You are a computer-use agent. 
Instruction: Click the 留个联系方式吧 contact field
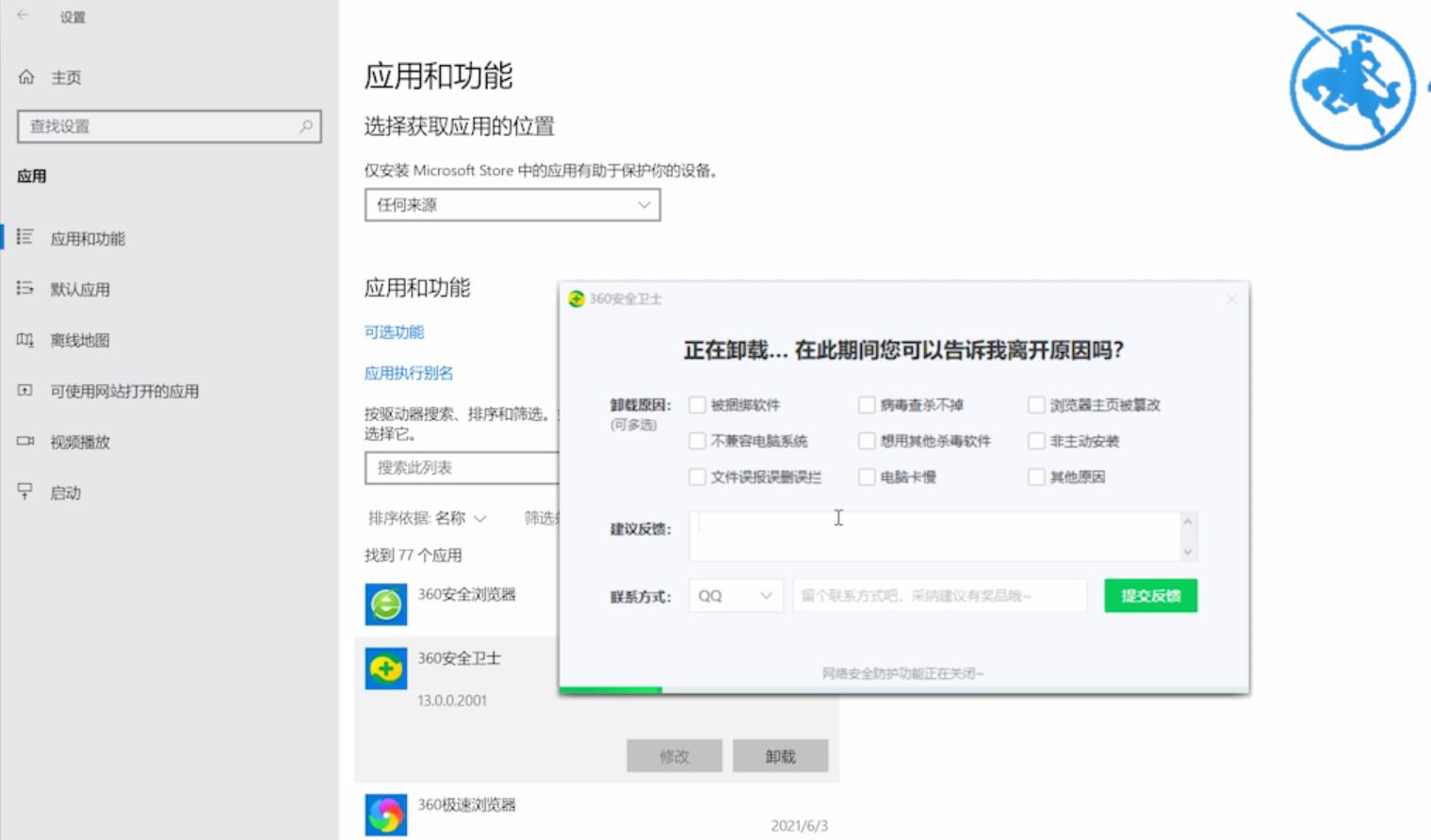tap(940, 595)
